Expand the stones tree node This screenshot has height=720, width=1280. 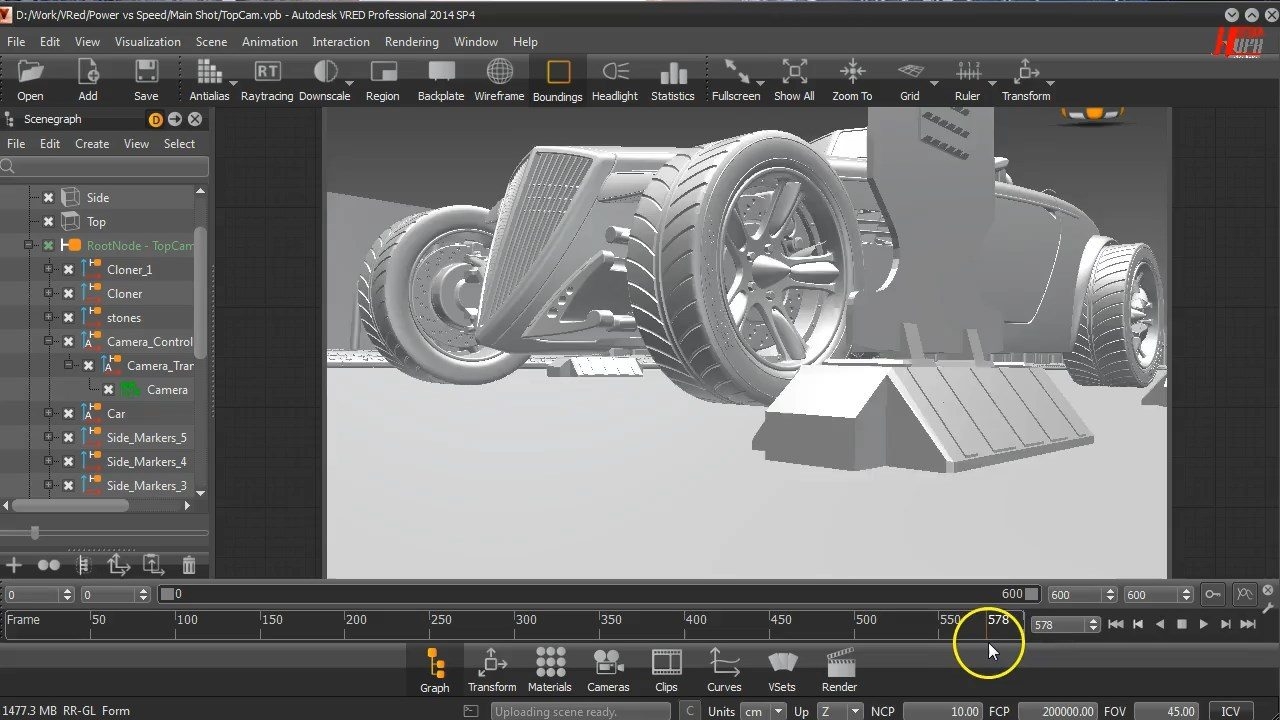48,318
